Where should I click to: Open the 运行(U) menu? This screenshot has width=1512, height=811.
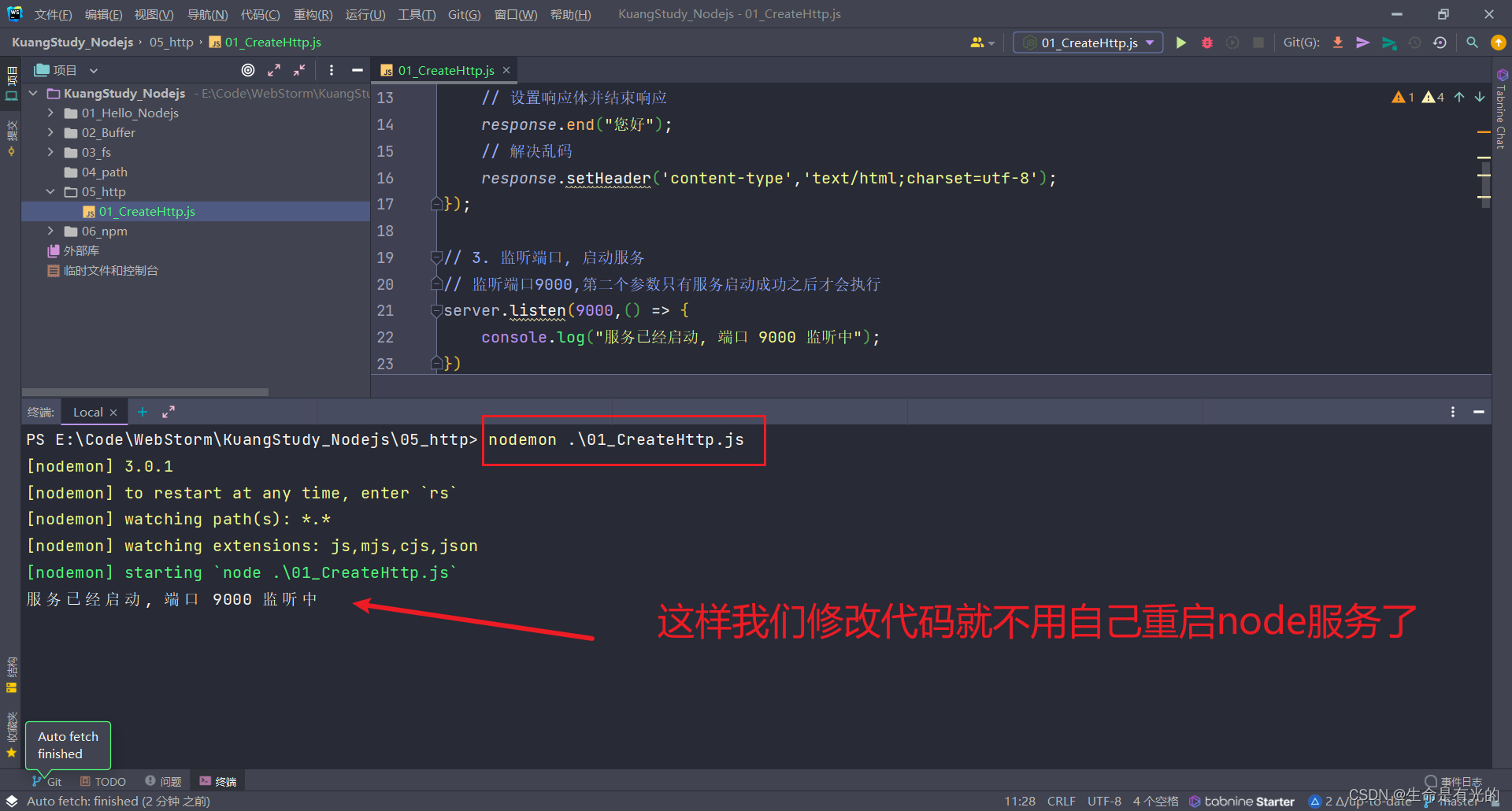click(x=365, y=14)
